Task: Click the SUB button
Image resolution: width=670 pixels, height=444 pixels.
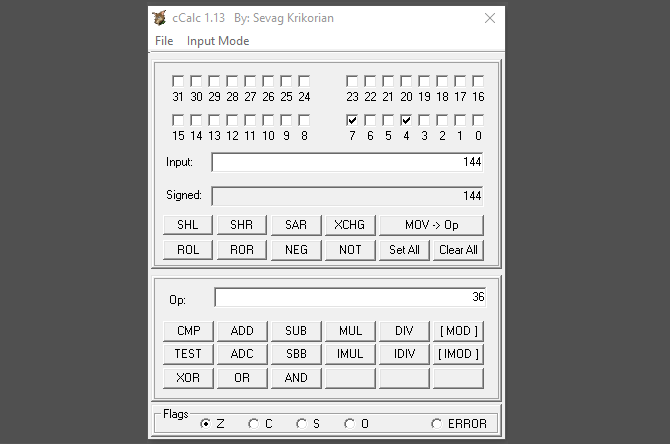Action: coord(296,331)
